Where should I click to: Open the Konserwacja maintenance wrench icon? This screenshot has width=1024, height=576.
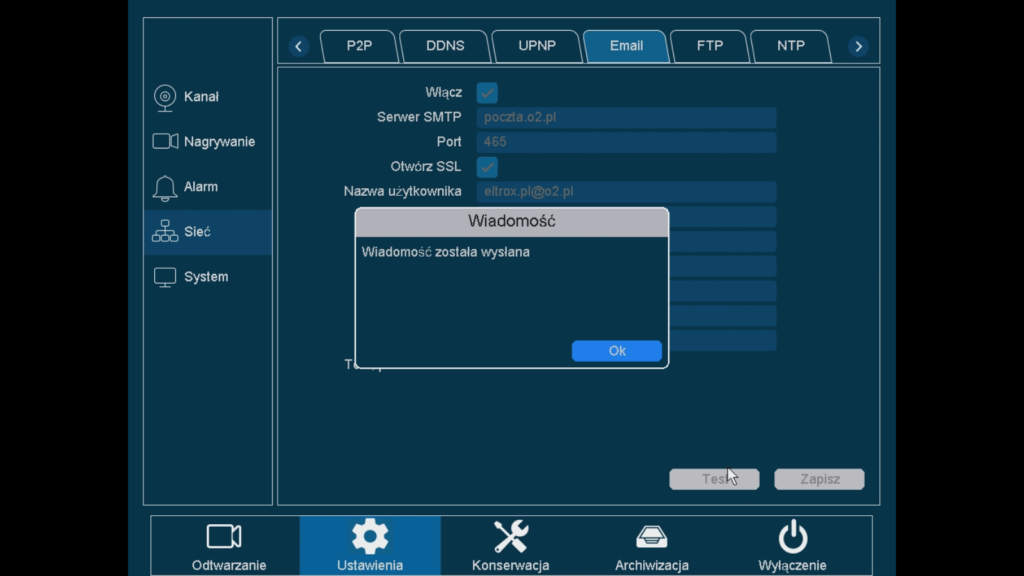(x=510, y=536)
